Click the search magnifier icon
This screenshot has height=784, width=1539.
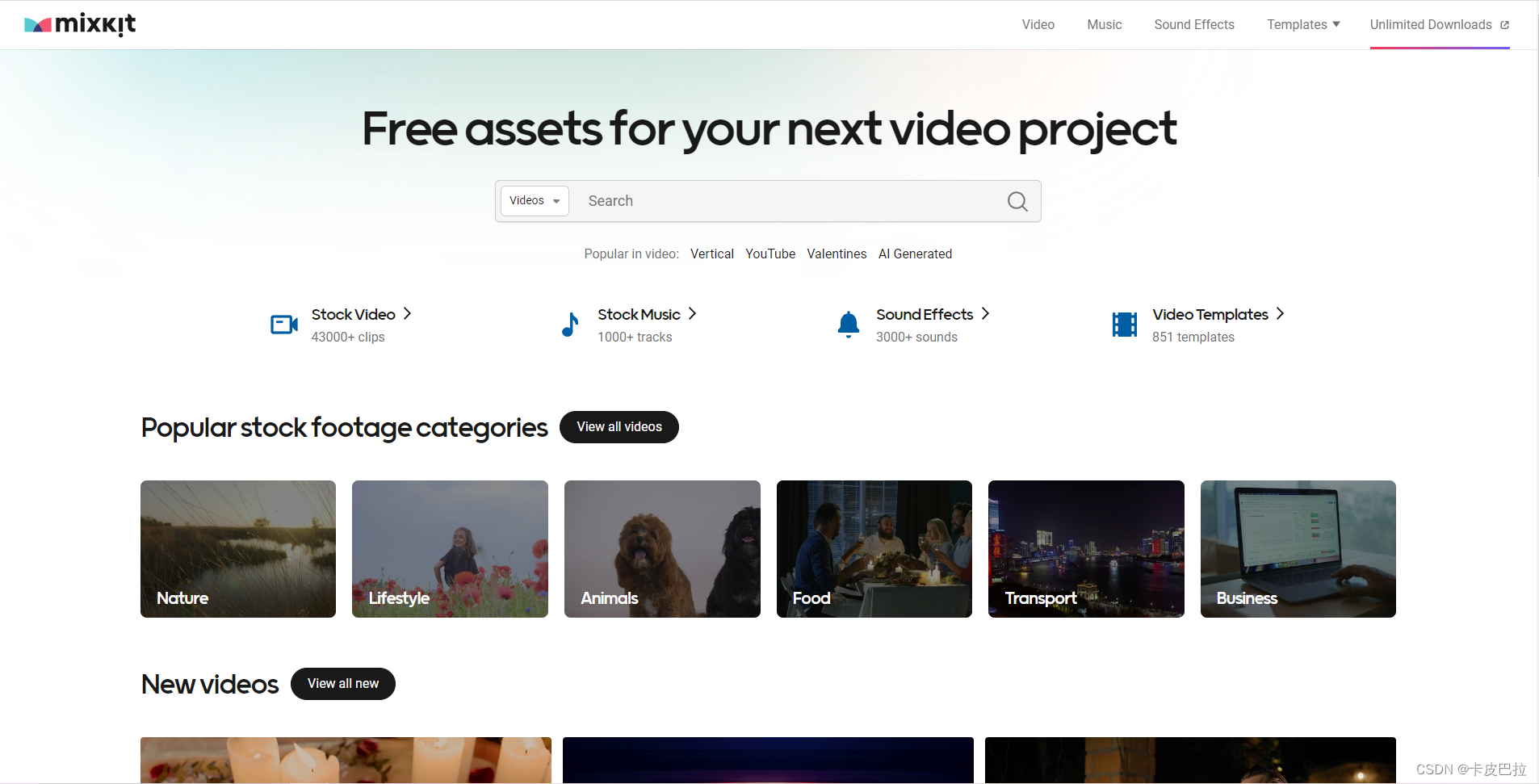point(1017,201)
